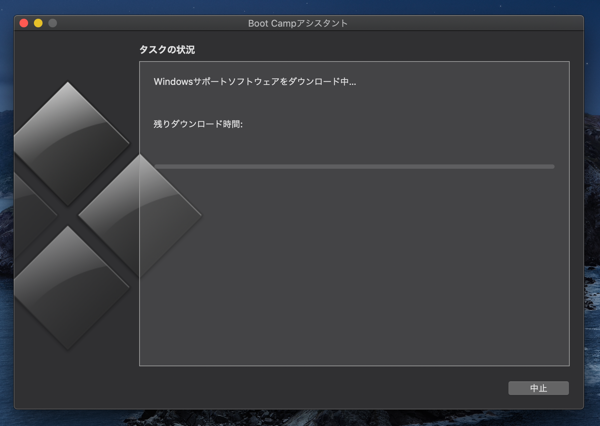Click the 'タスクの状況' heading

167,50
